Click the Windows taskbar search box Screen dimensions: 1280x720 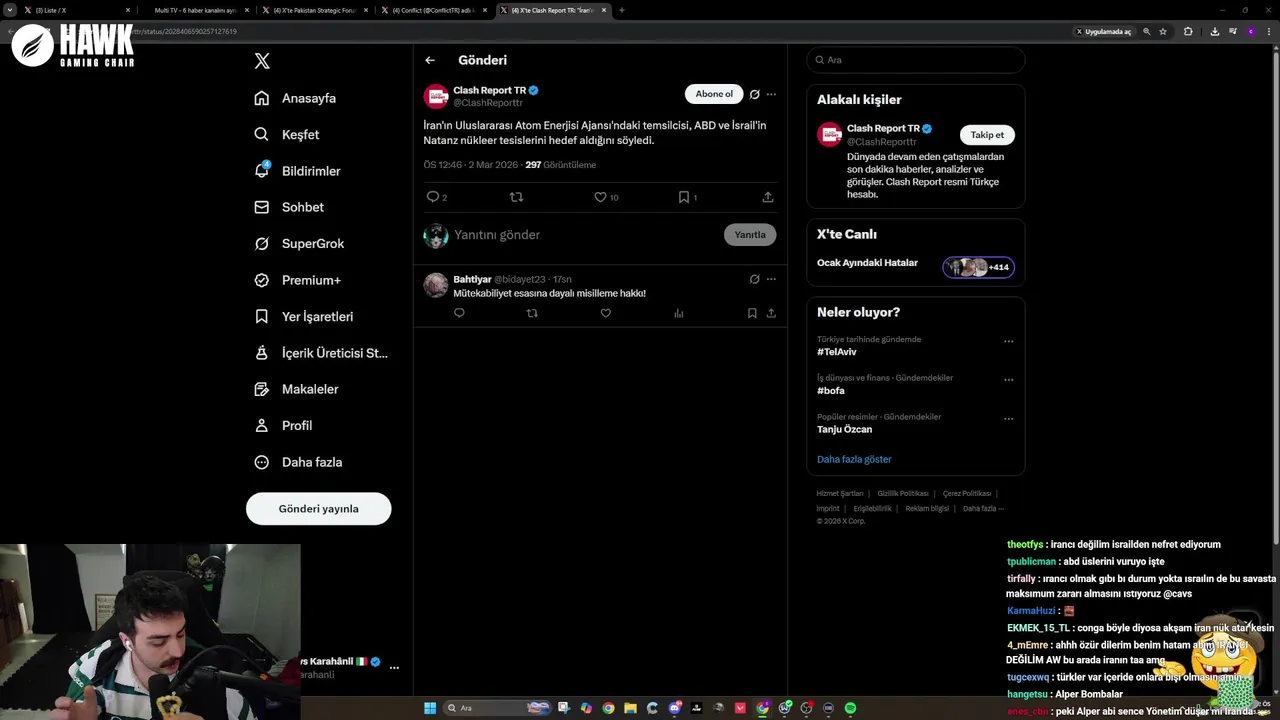(498, 708)
